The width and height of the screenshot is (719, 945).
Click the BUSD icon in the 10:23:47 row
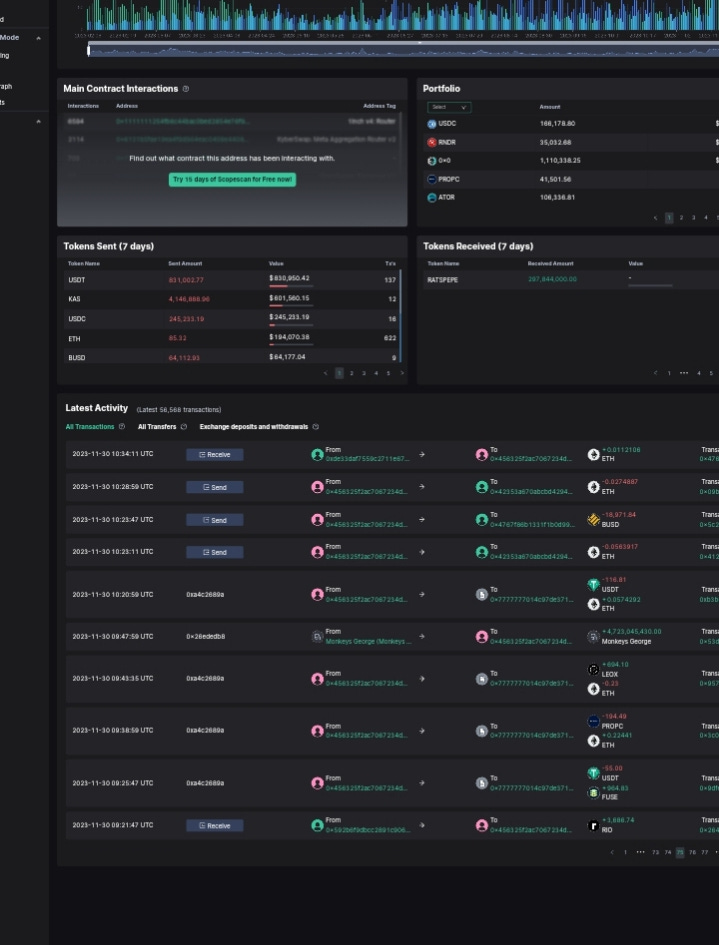point(594,520)
